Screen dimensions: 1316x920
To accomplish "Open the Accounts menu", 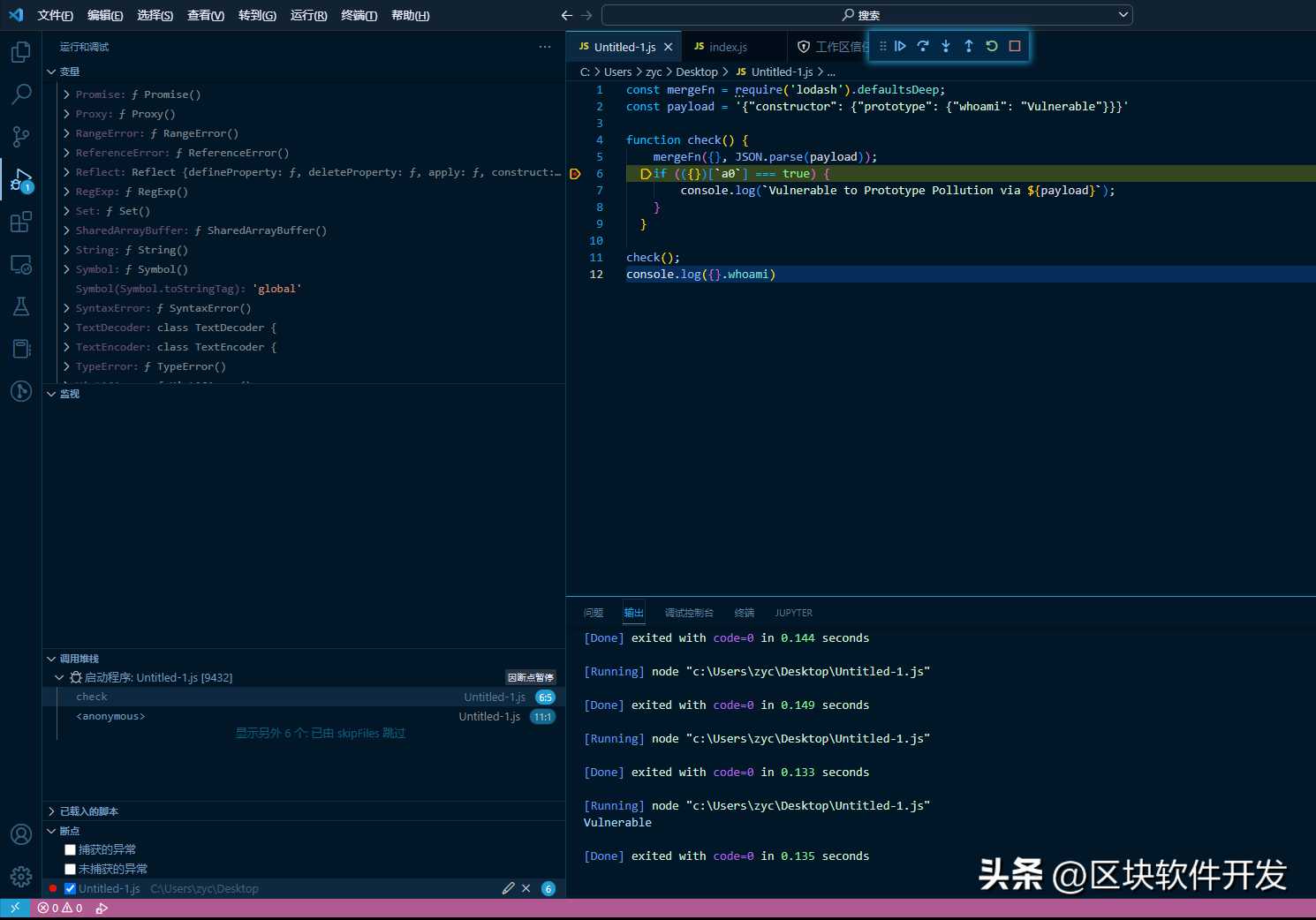I will coord(21,834).
